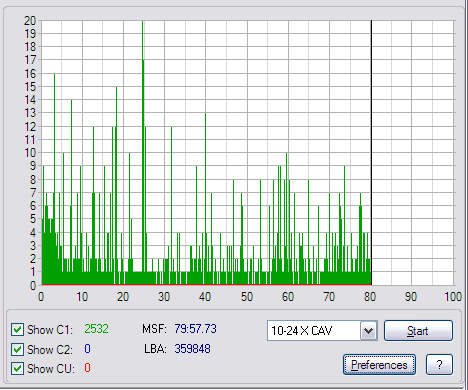Open the scan speed dropdown arrow
The width and height of the screenshot is (468, 390).
click(368, 331)
